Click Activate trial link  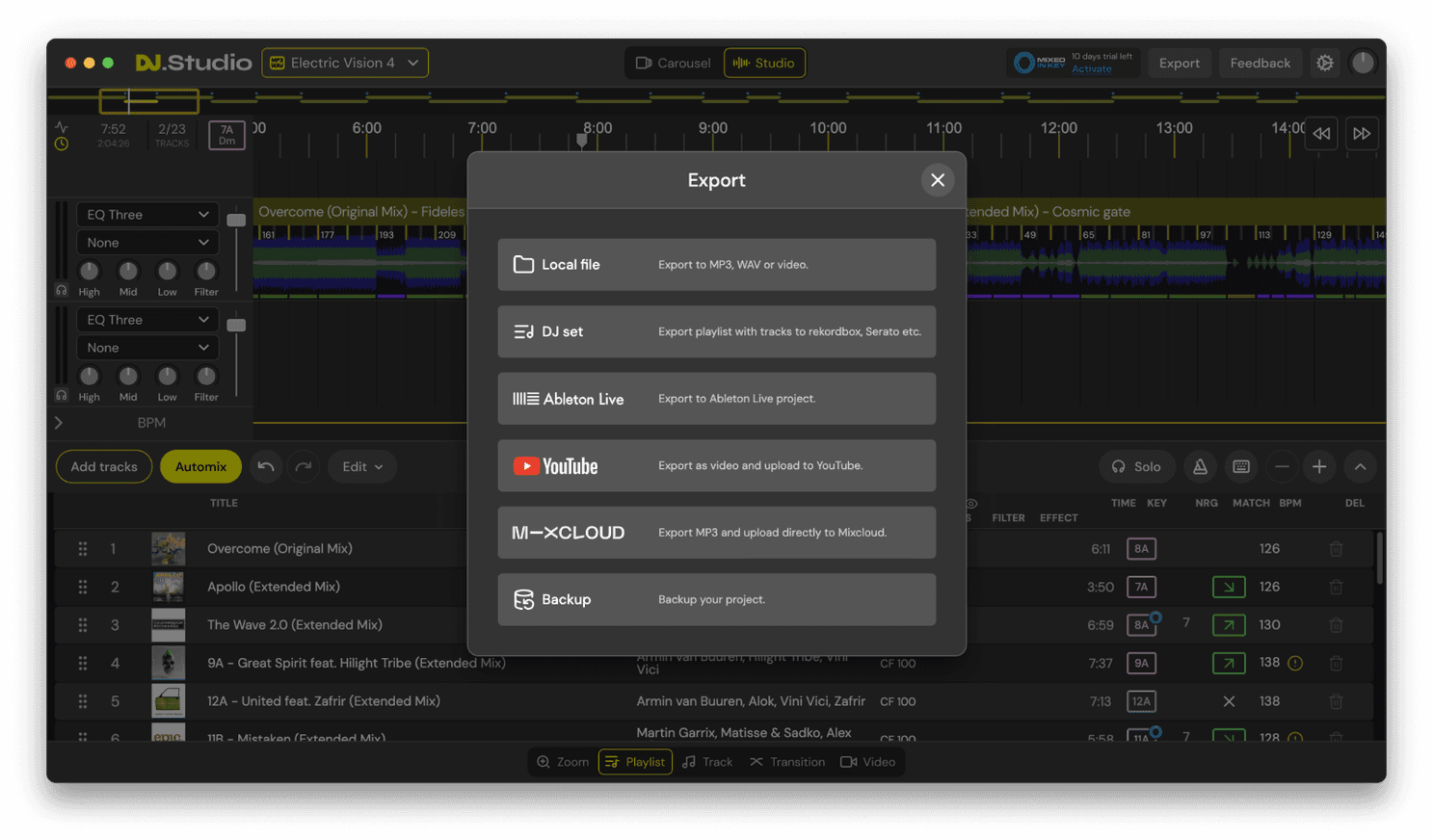click(x=1091, y=69)
